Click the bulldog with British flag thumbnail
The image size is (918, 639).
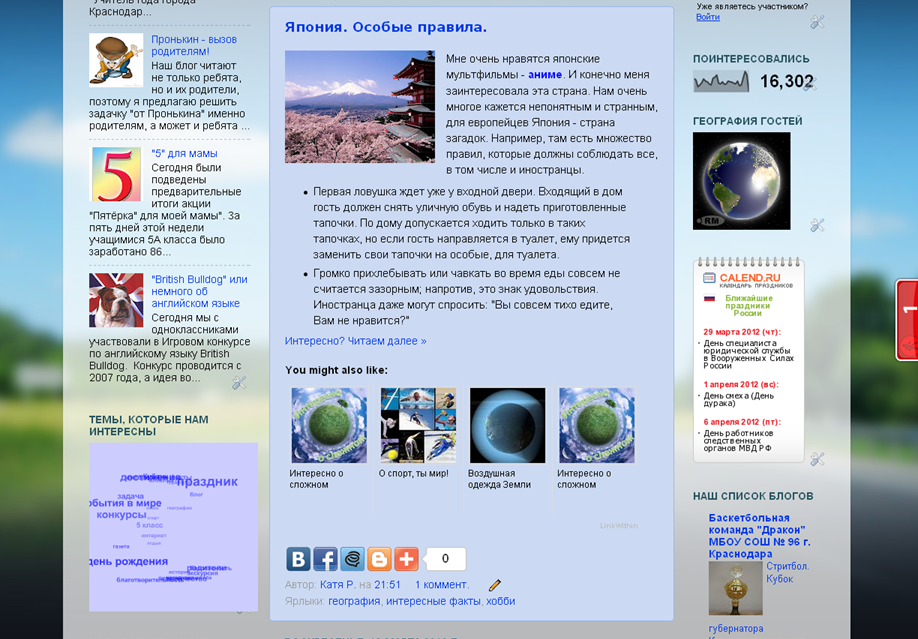[x=116, y=300]
